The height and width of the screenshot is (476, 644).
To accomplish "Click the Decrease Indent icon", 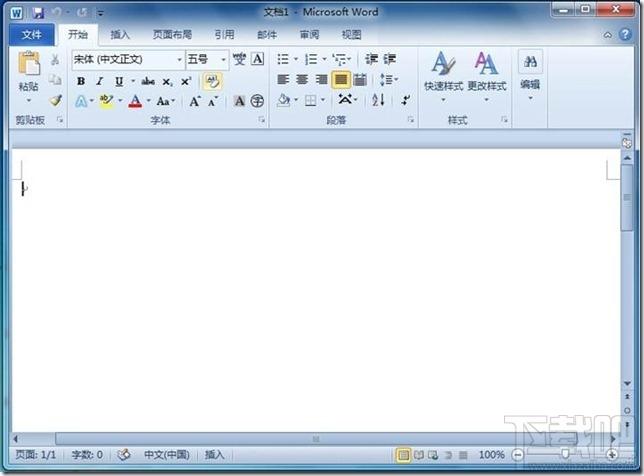I will tap(371, 60).
